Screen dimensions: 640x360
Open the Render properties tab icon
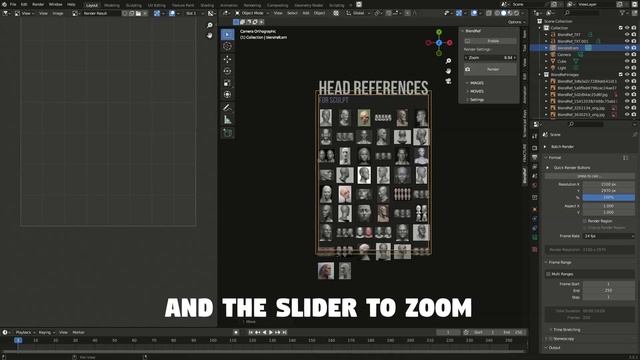click(x=535, y=148)
